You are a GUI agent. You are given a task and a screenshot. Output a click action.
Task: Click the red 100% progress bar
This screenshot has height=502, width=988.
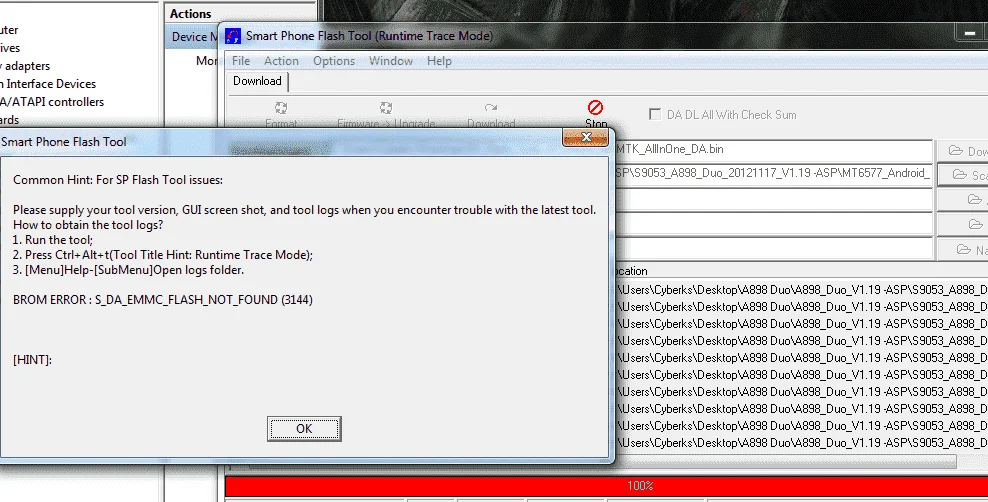(x=606, y=486)
